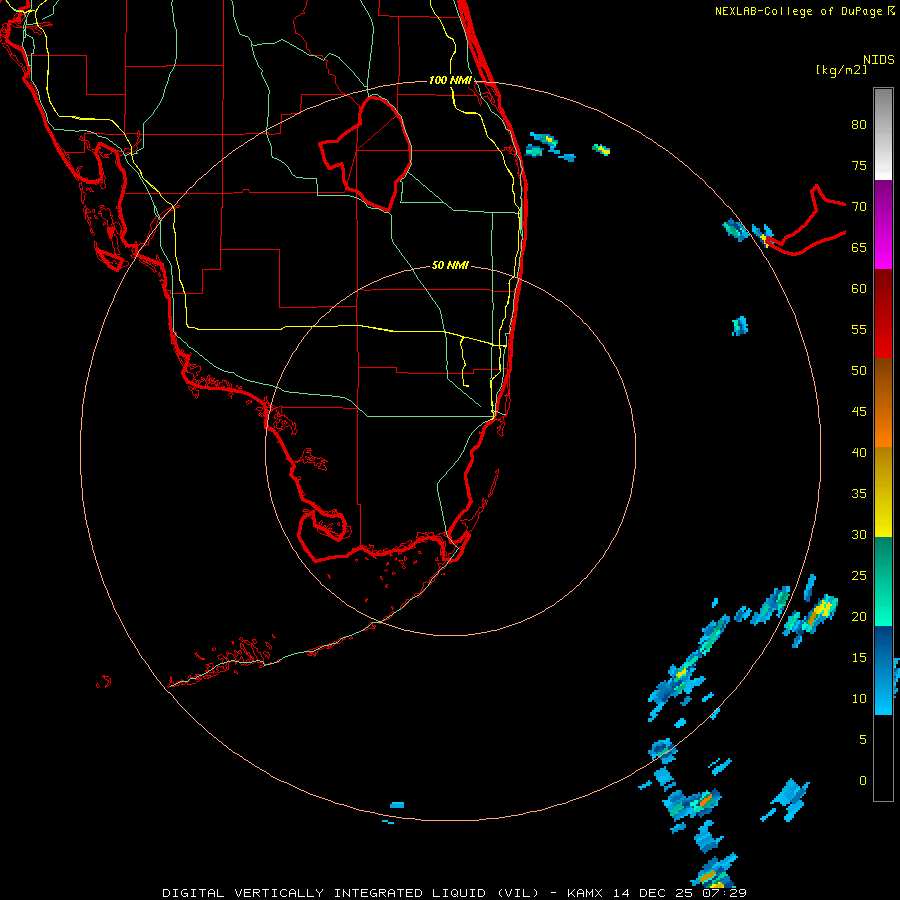Select the 50 value on the VIL scale
The image size is (900, 900).
click(x=859, y=370)
